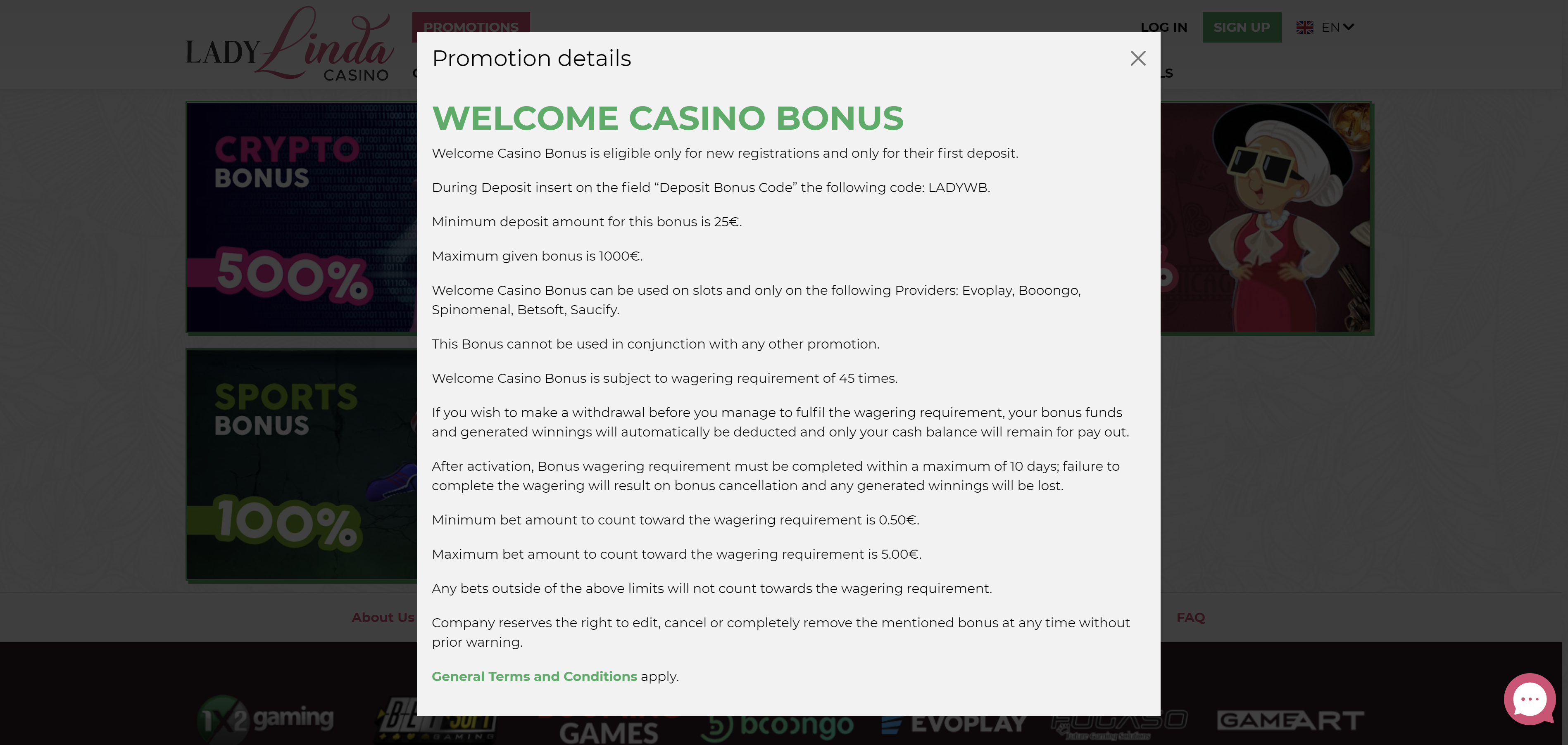
Task: Select the Crypto Bonus 500% banner
Action: (x=301, y=217)
